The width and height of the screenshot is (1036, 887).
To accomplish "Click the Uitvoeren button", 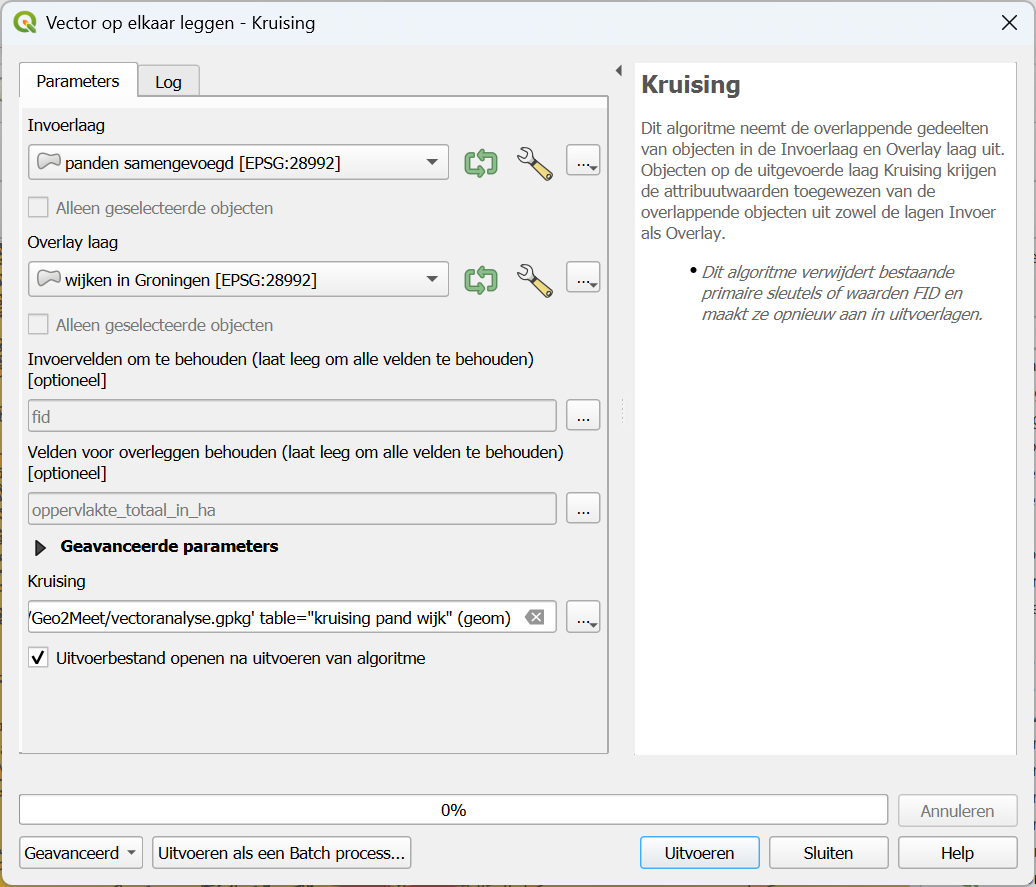I will pos(699,853).
